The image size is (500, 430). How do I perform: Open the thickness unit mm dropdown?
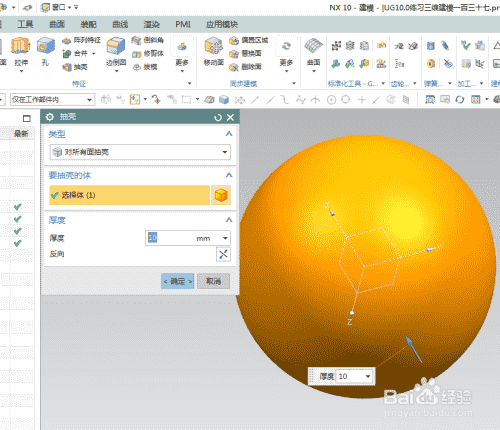click(225, 238)
